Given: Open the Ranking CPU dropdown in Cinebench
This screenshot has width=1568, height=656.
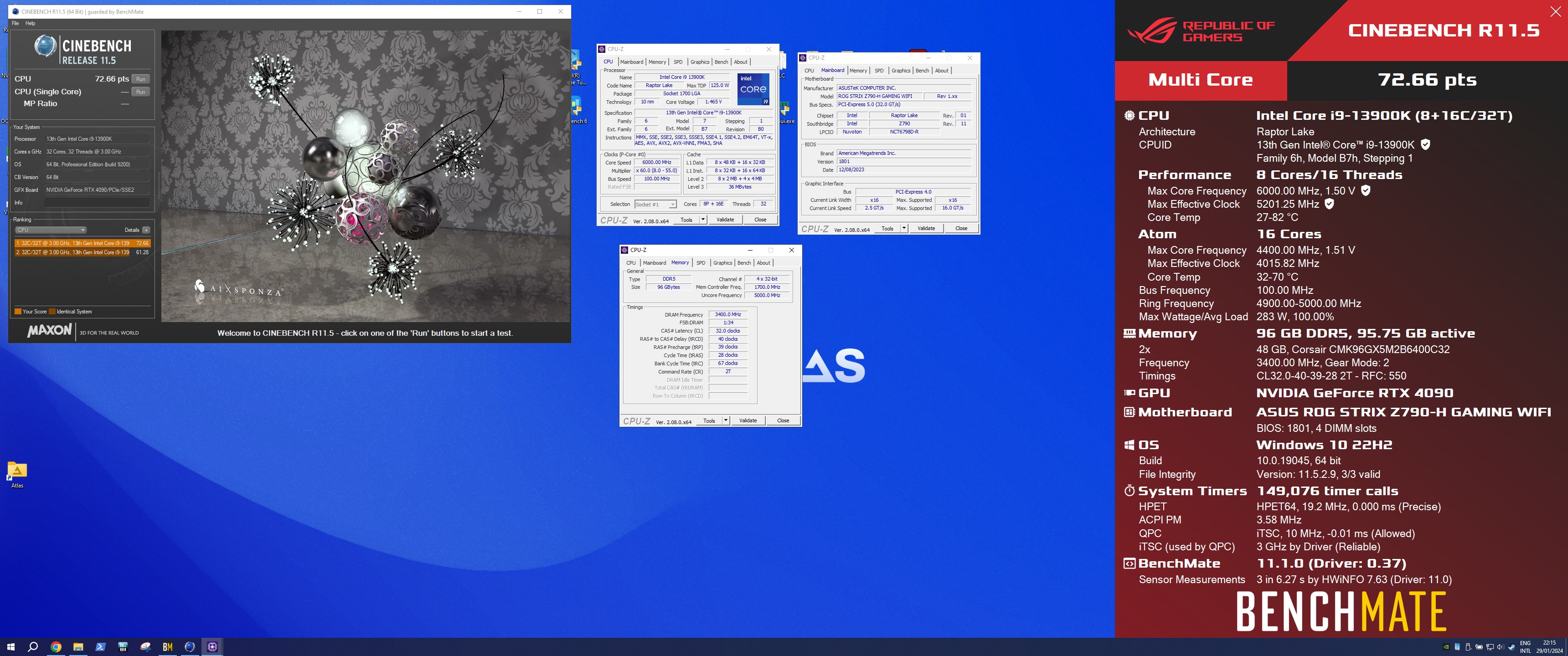Looking at the screenshot, I should [51, 230].
